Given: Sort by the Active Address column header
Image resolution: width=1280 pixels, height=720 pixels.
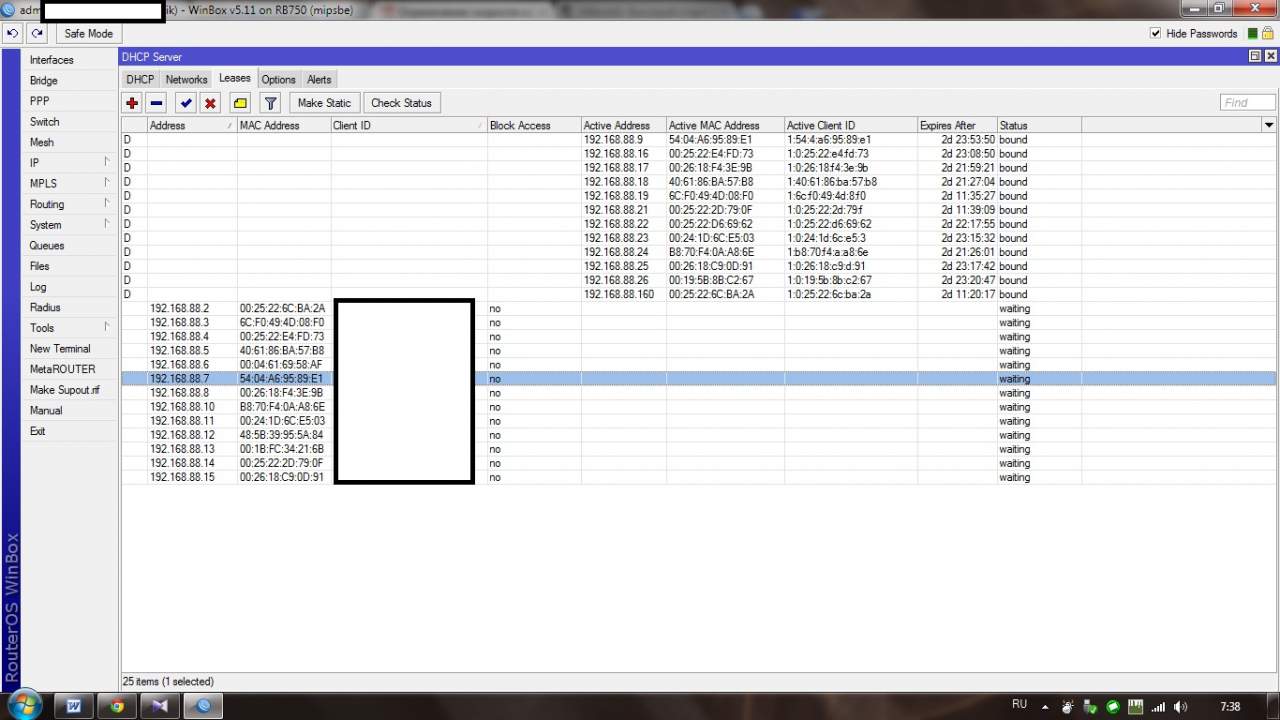Looking at the screenshot, I should point(624,125).
